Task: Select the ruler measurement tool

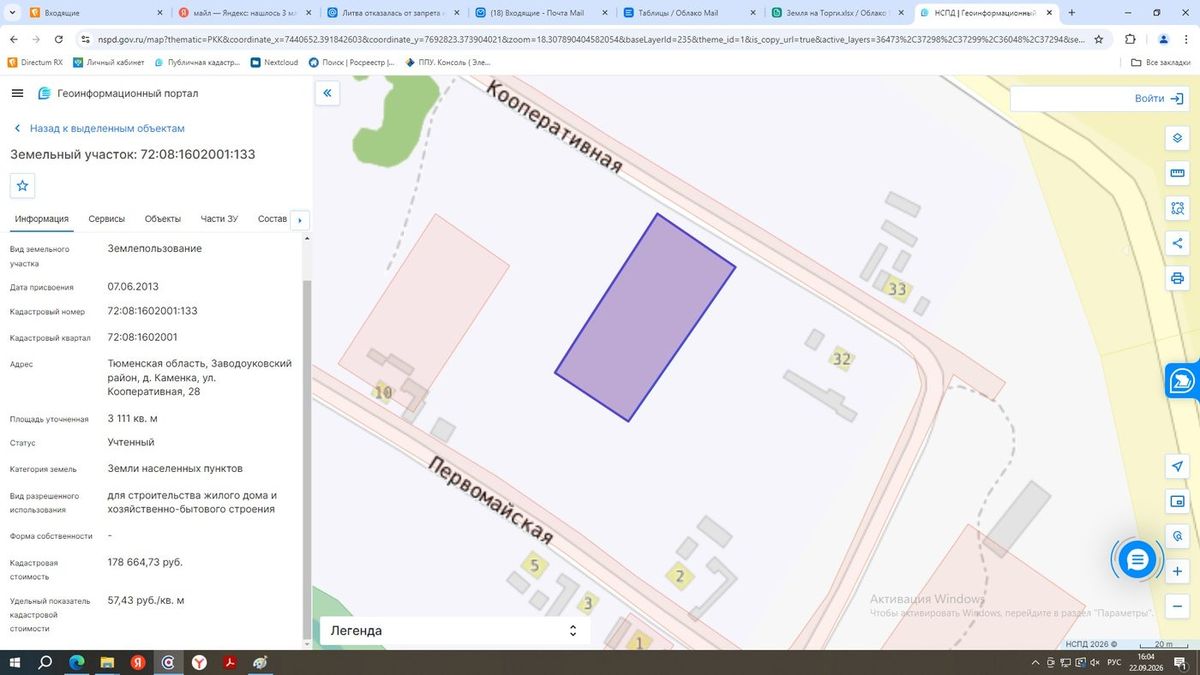Action: coord(1177,173)
